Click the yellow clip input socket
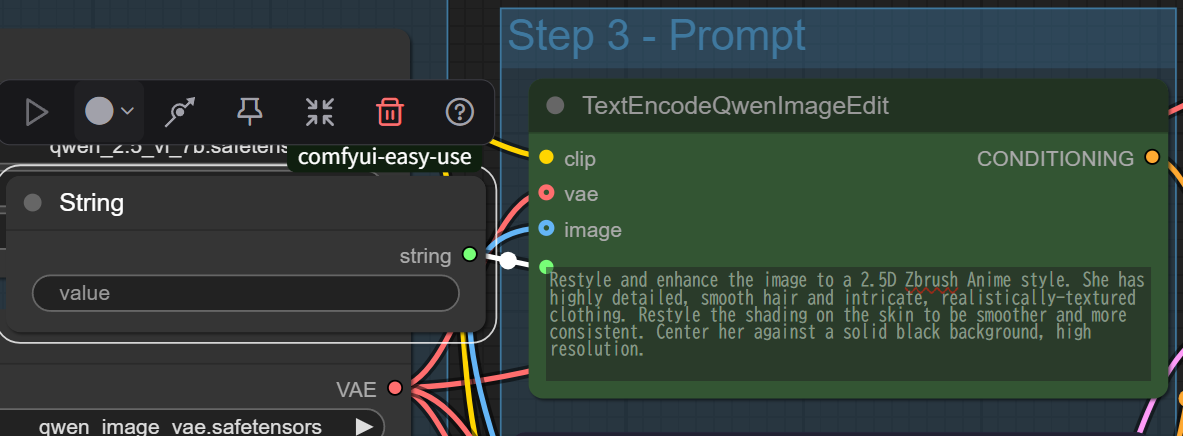This screenshot has width=1183, height=436. [x=547, y=158]
